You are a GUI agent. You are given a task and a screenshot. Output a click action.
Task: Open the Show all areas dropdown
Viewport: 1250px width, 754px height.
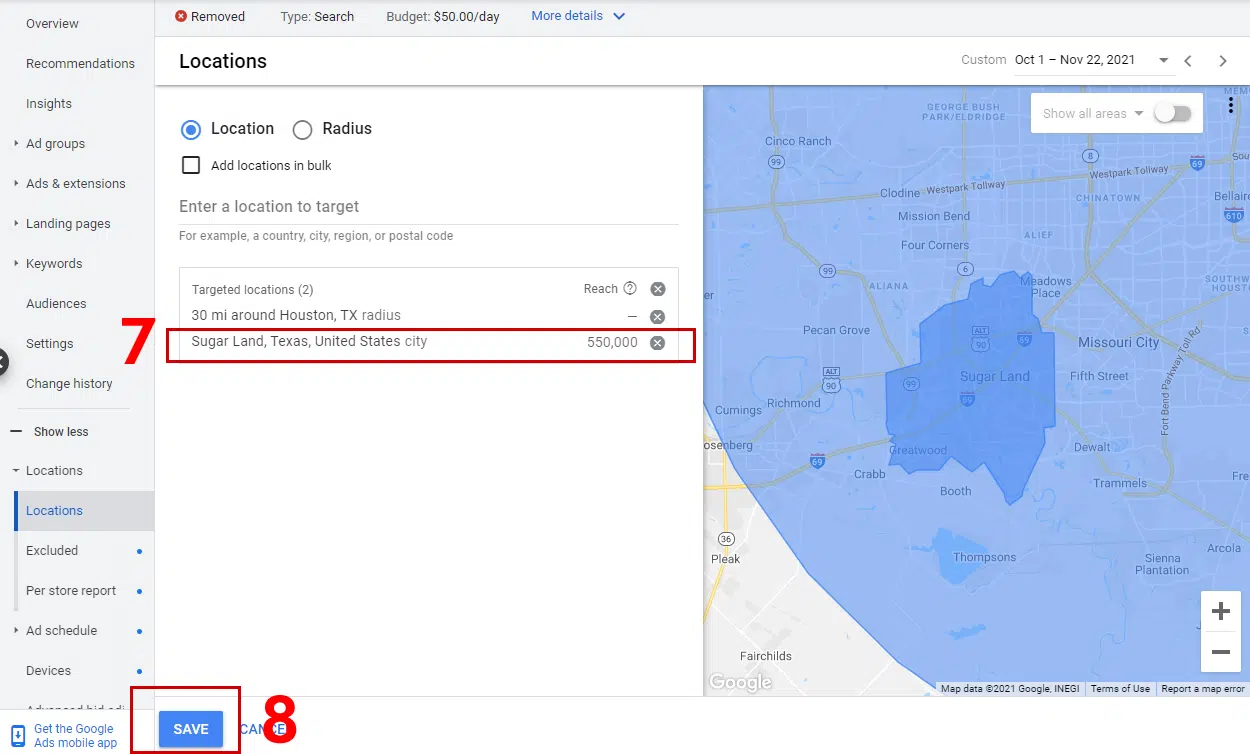click(1093, 114)
